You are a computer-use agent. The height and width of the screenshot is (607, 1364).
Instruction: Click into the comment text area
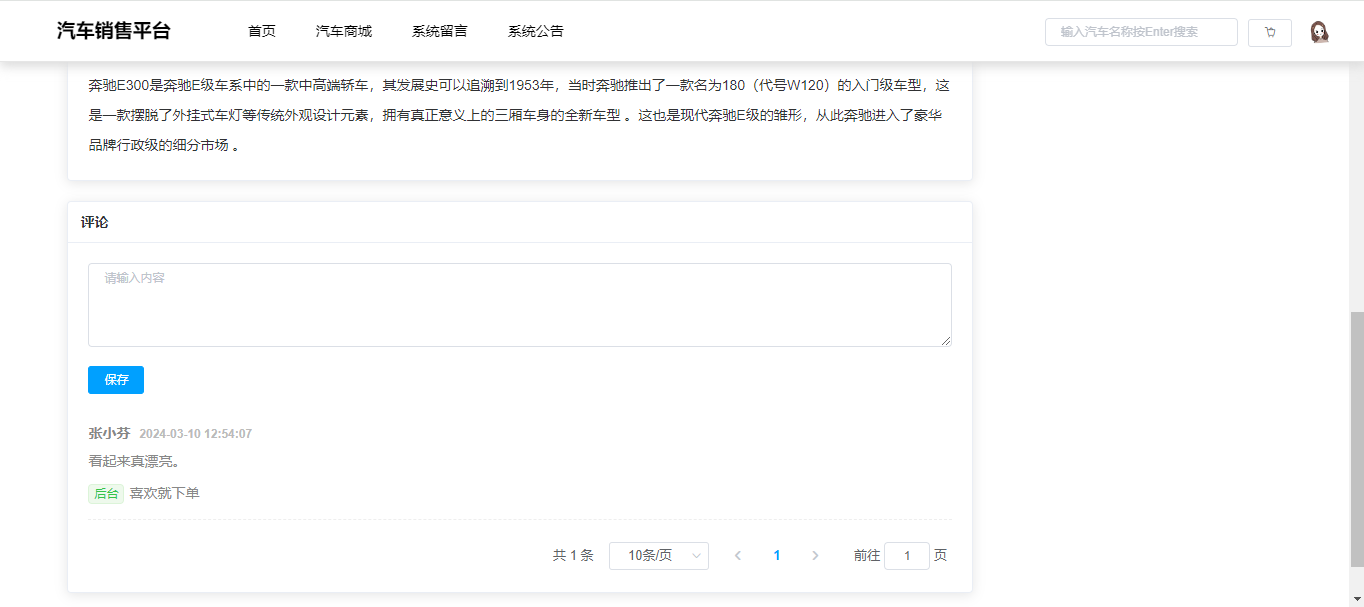[519, 305]
